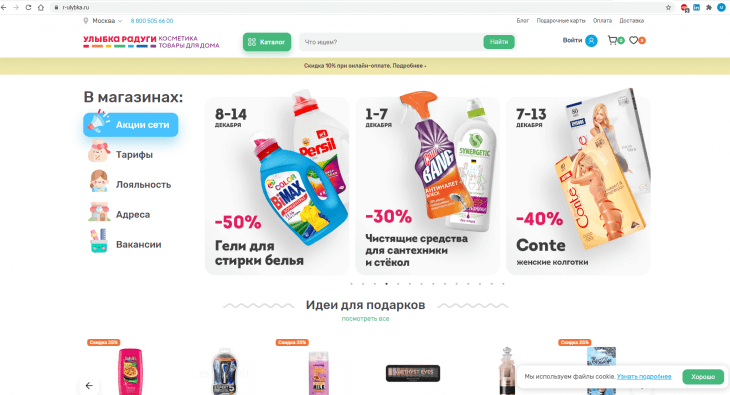Accept cookies with the Хорошо button
Screen dimensions: 730x395
703,376
